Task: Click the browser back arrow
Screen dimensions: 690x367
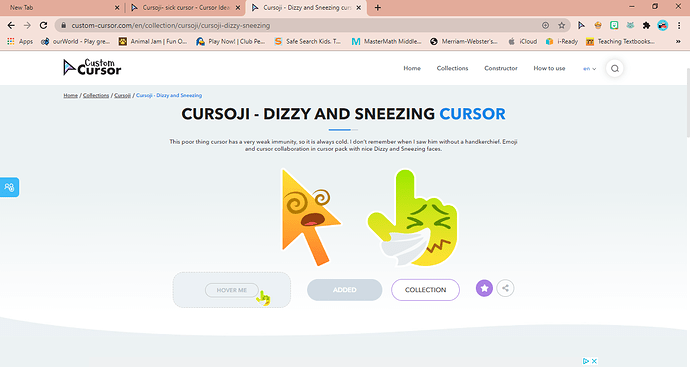Action: pos(11,26)
